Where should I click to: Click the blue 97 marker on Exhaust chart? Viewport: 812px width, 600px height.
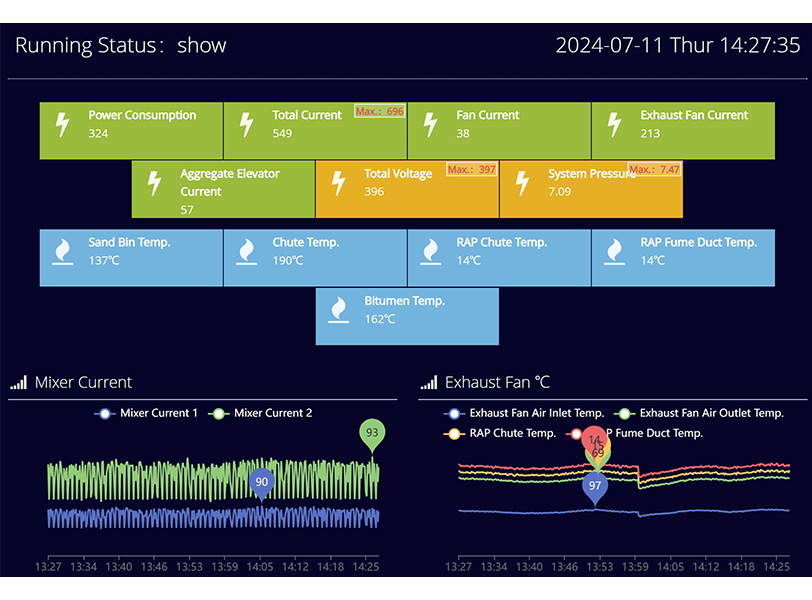pos(595,486)
